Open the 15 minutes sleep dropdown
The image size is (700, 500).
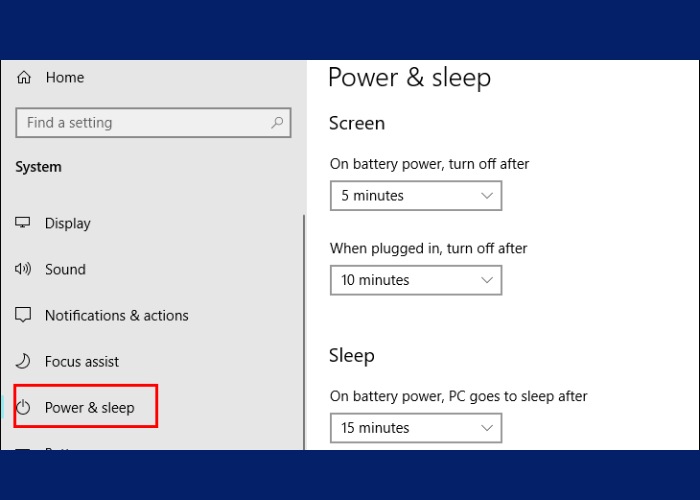pyautogui.click(x=415, y=428)
